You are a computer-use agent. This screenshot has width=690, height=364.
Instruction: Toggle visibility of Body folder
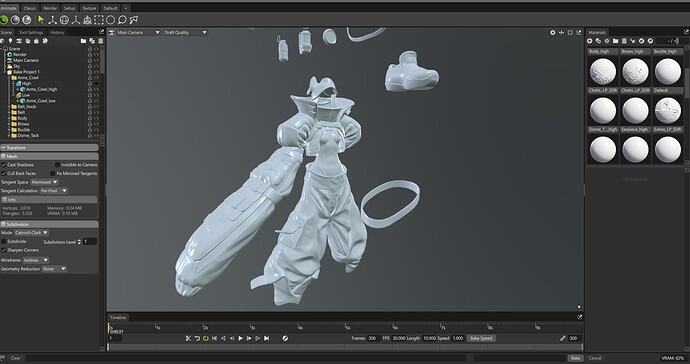[96, 118]
